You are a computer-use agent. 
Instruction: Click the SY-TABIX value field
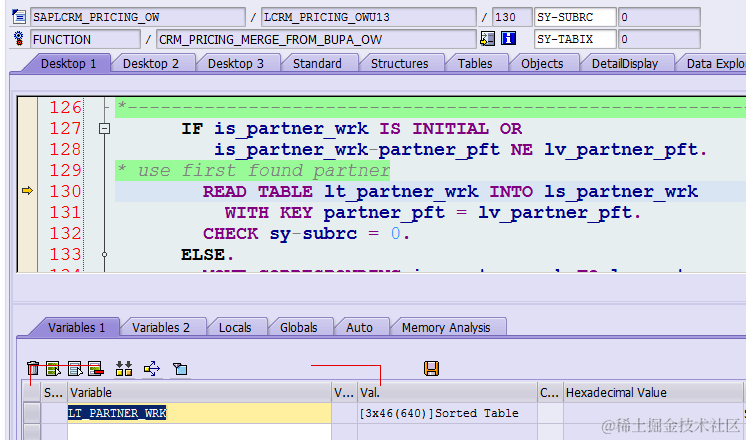click(x=659, y=39)
